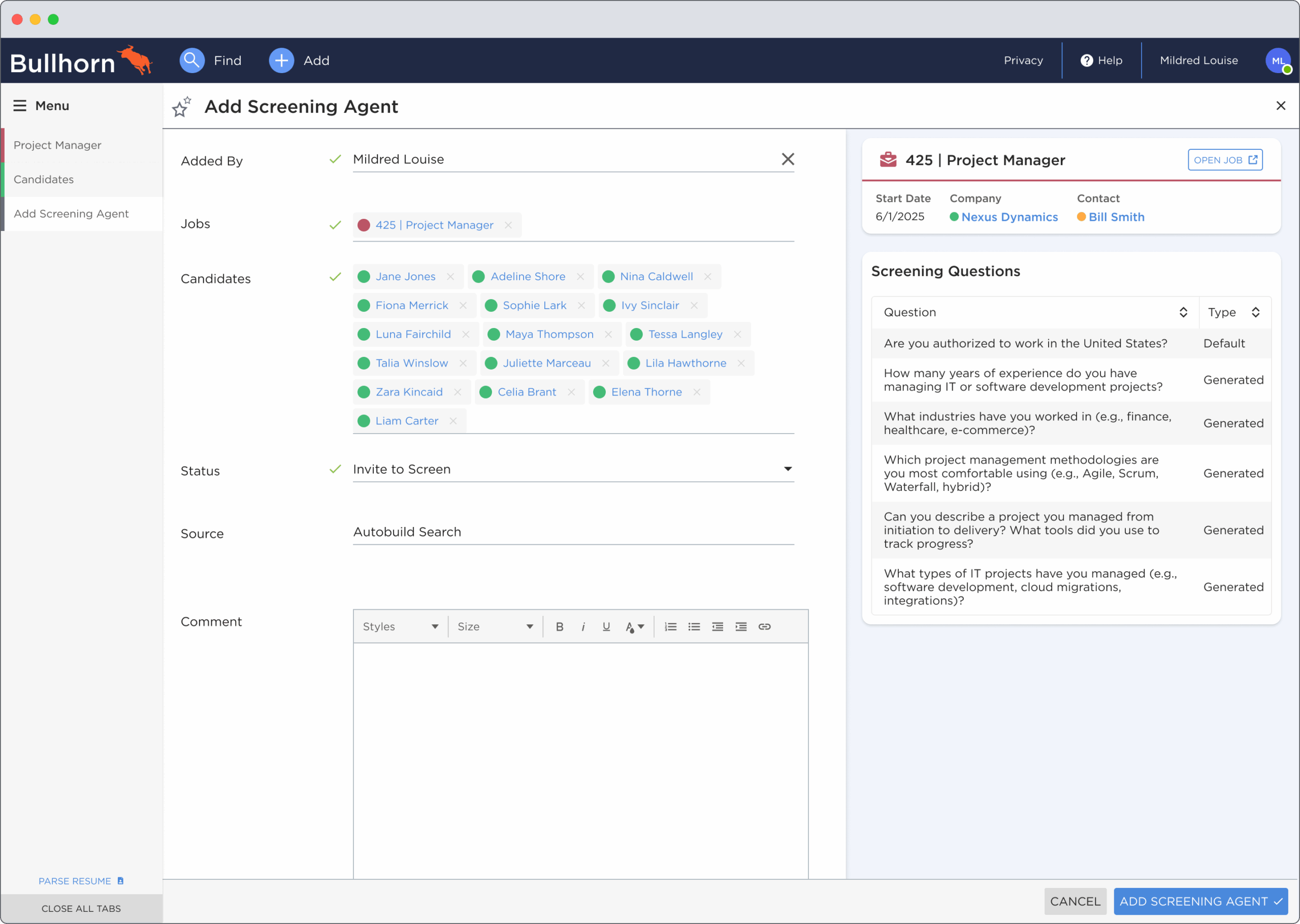
Task: Remove Jane Jones from candidates
Action: coord(450,277)
